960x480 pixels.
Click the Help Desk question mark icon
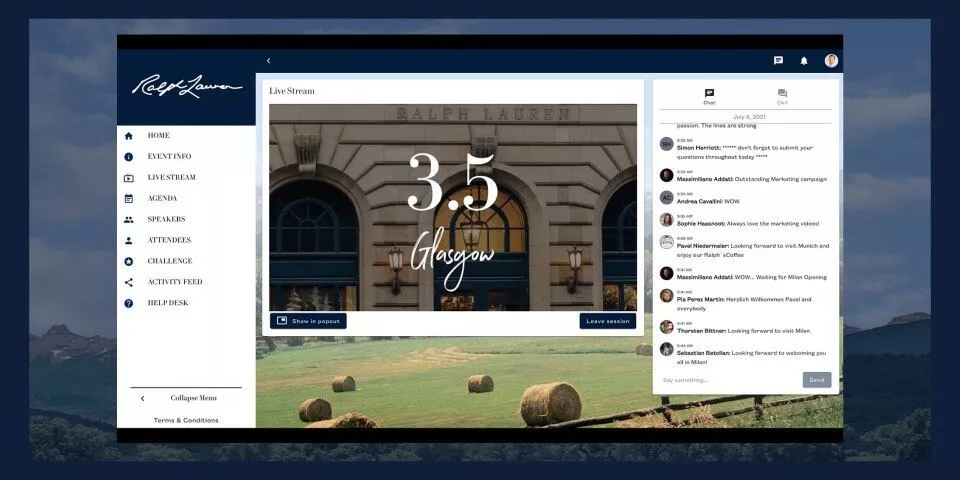(129, 303)
